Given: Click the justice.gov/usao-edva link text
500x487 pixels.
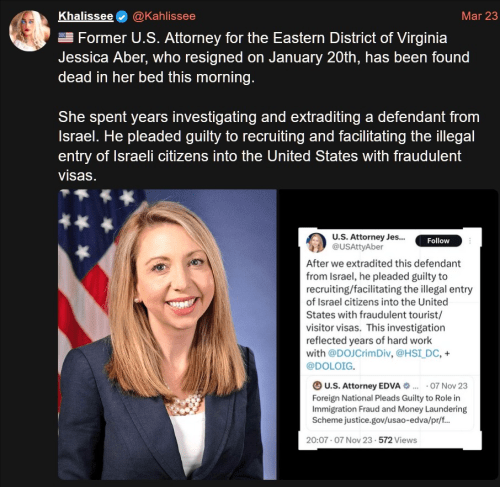Looking at the screenshot, I should [x=397, y=420].
